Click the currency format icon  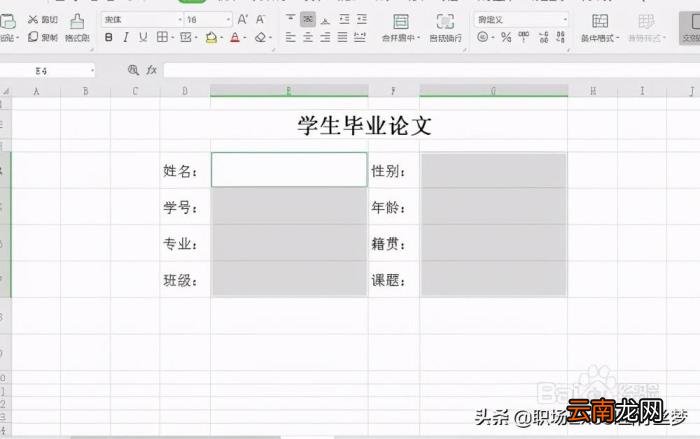(483, 37)
